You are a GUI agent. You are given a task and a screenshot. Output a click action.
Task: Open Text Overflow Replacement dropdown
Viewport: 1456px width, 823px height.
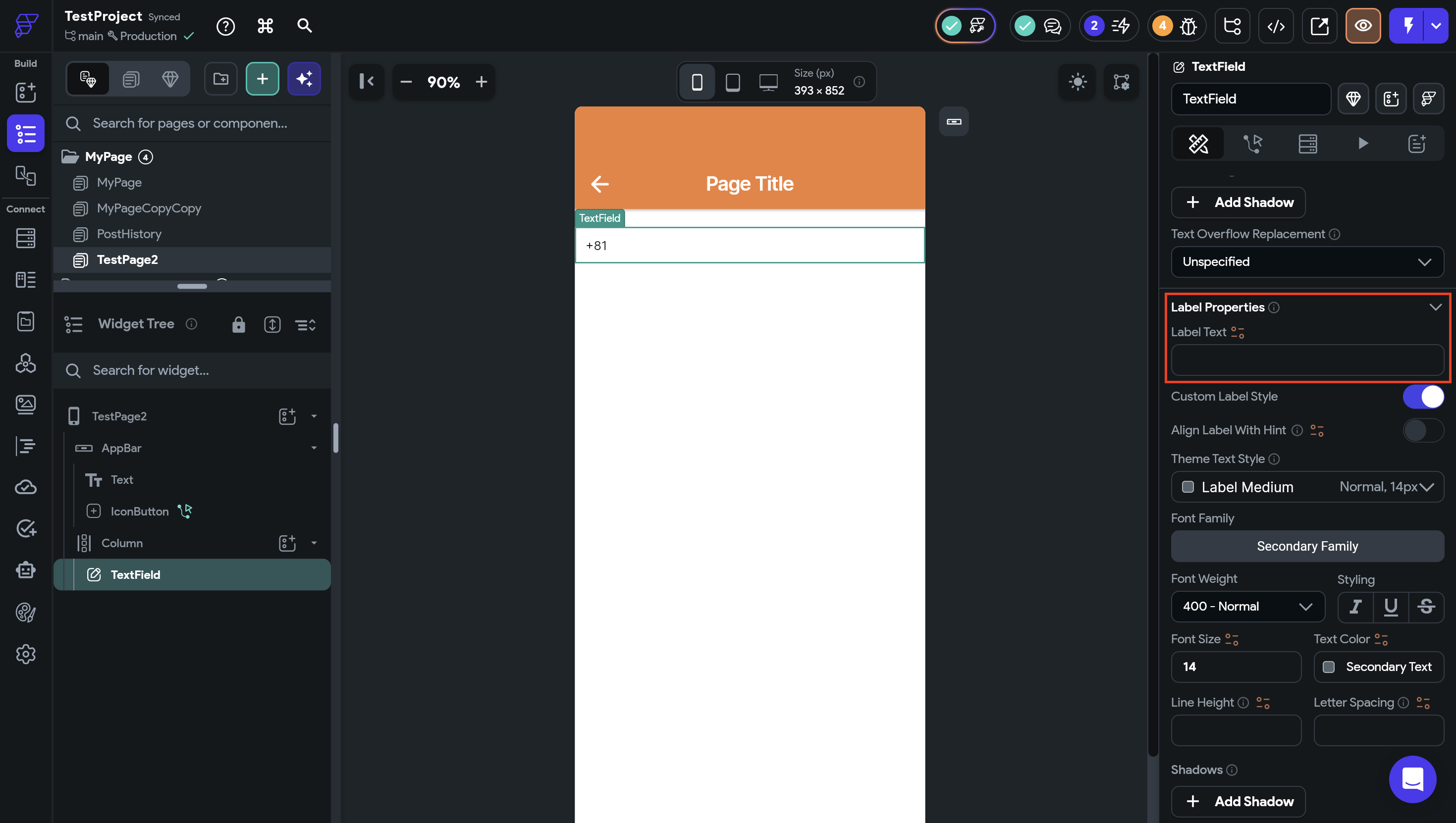1307,262
